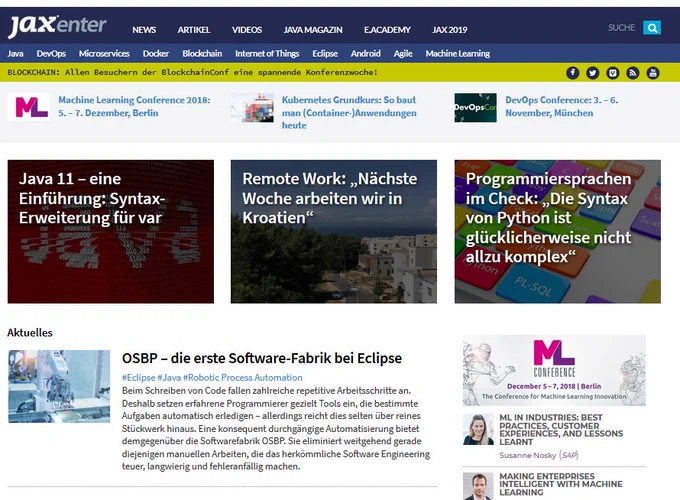
Task: Click the DevOpsCon logo thumbnail
Action: point(476,107)
